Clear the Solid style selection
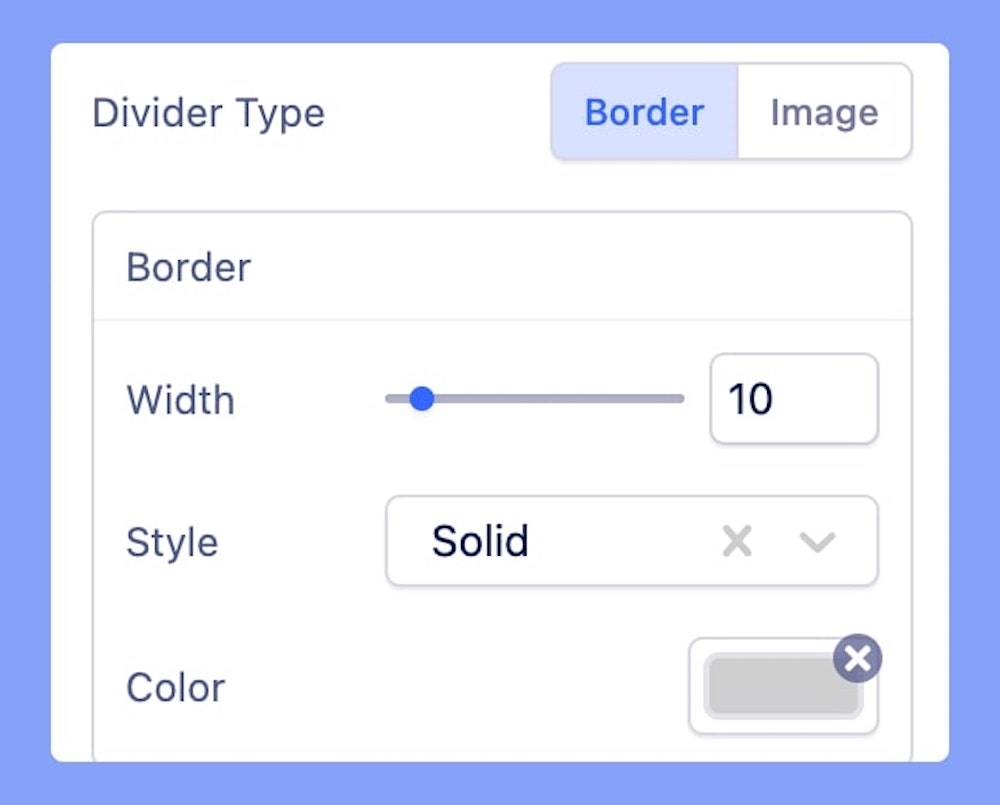 tap(737, 542)
